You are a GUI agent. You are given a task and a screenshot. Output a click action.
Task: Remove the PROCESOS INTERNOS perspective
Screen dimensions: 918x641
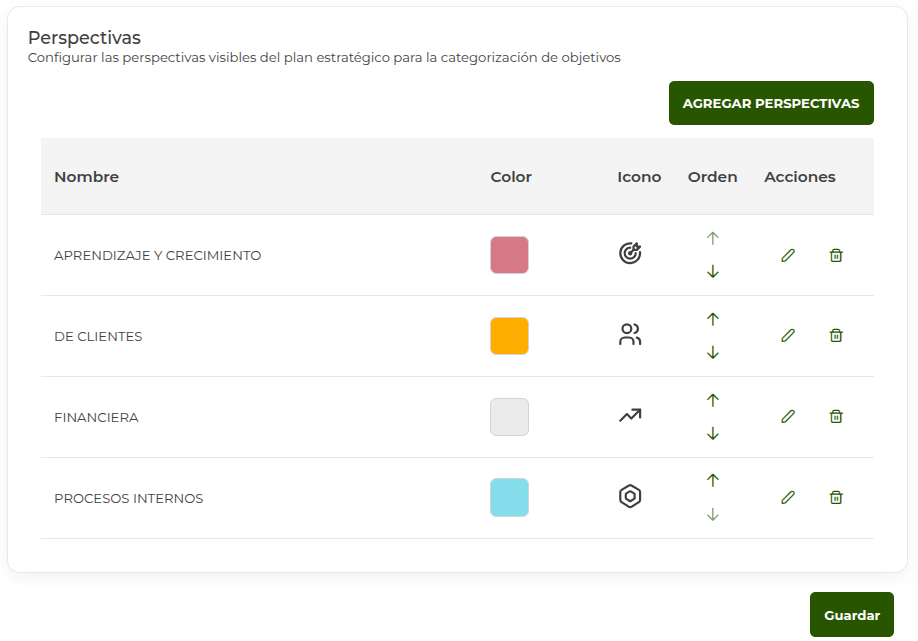pyautogui.click(x=836, y=497)
